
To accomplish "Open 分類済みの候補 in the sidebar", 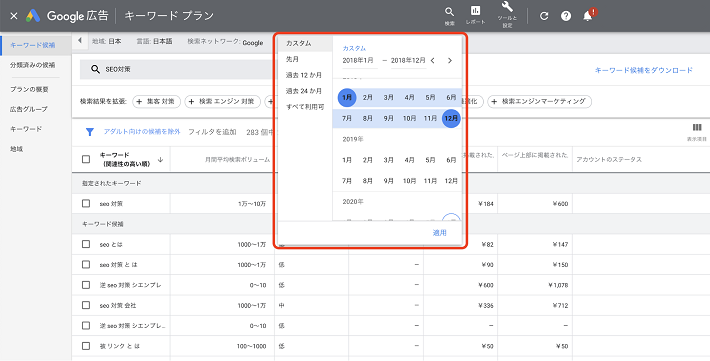I will tap(33, 65).
